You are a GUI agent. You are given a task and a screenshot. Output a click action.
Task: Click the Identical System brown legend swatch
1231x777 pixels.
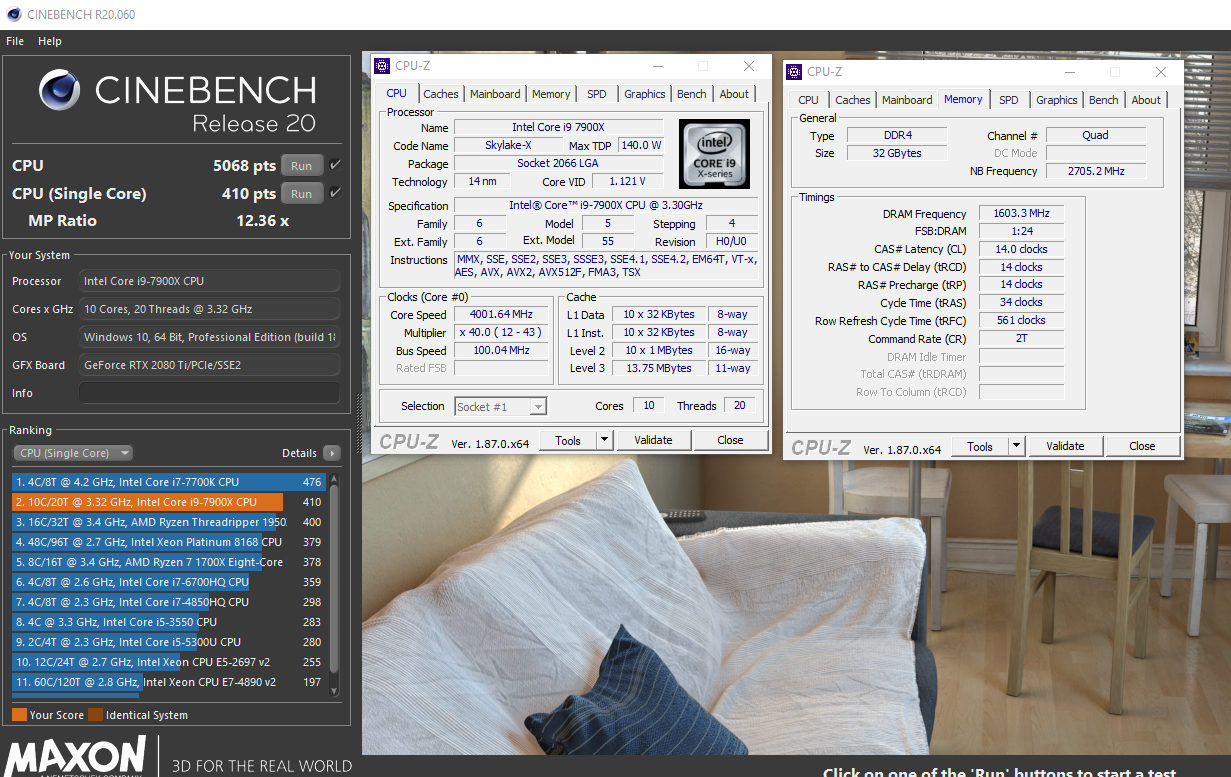click(95, 715)
